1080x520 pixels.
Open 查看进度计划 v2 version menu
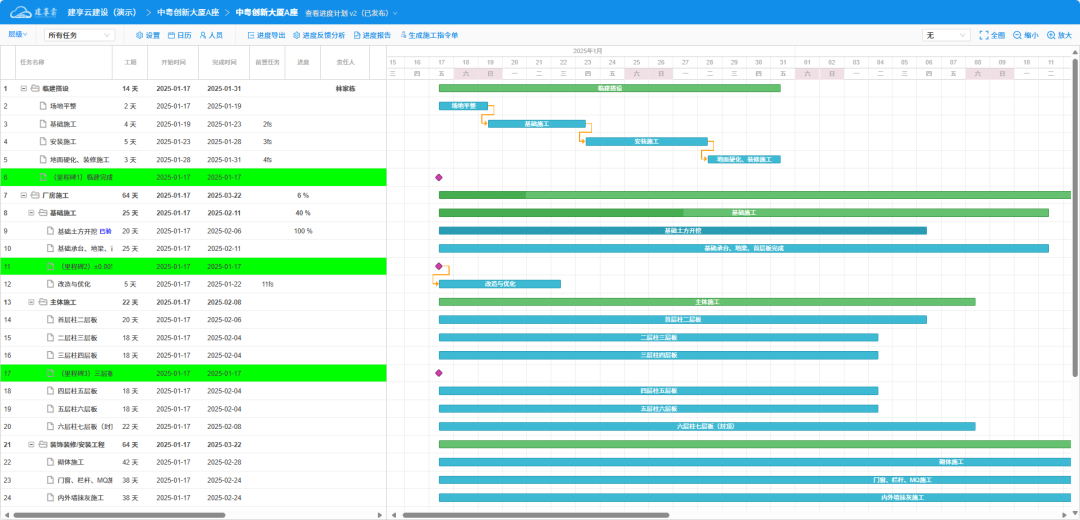pos(336,13)
